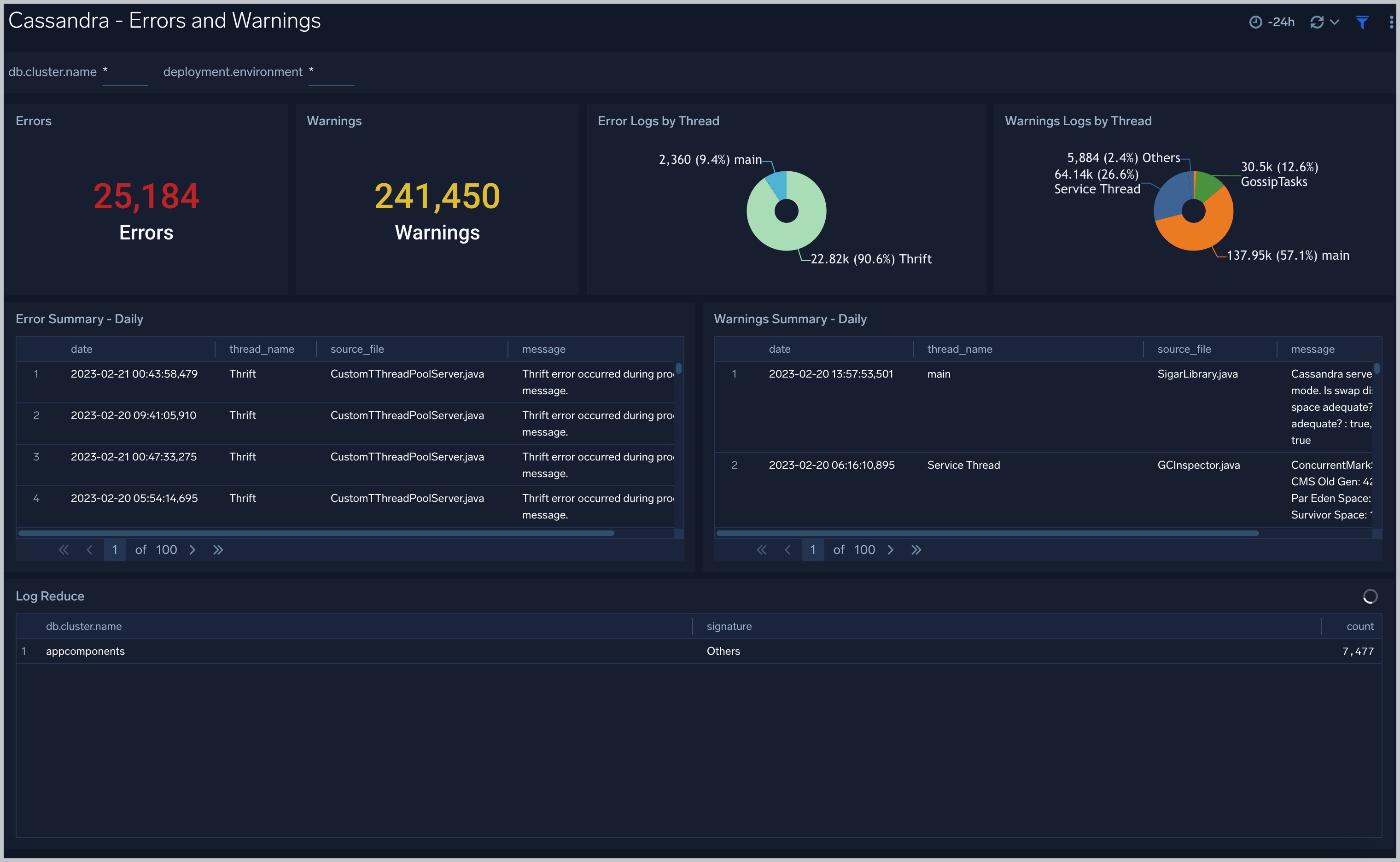Click the Warnings Logs by Thread panel title

coord(1078,121)
